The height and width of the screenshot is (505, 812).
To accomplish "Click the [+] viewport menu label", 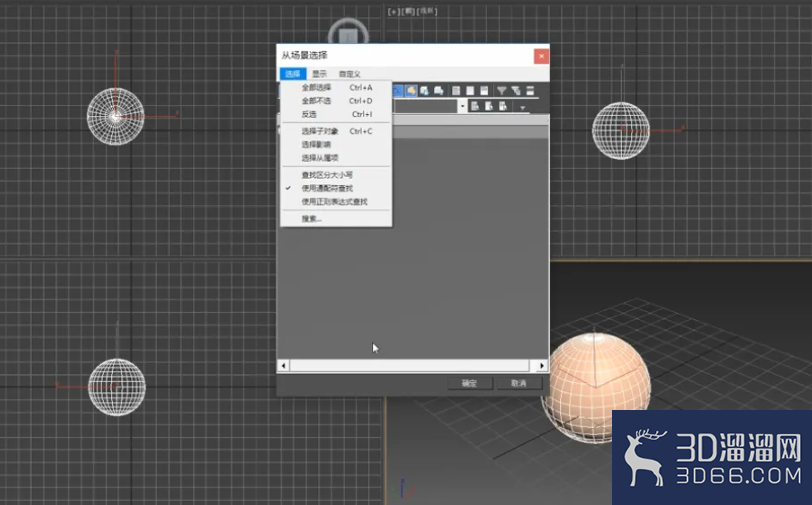I will point(393,11).
